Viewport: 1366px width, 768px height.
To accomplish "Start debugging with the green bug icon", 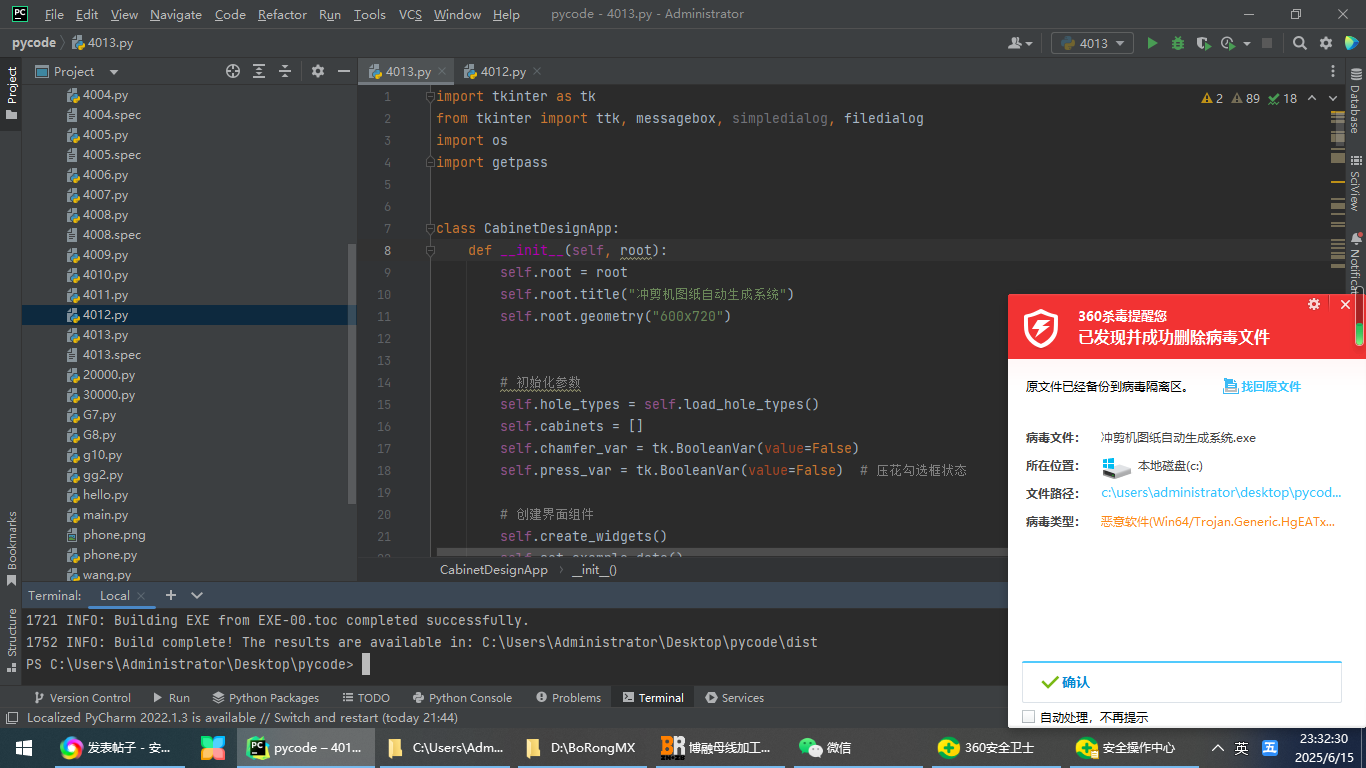I will (1177, 43).
